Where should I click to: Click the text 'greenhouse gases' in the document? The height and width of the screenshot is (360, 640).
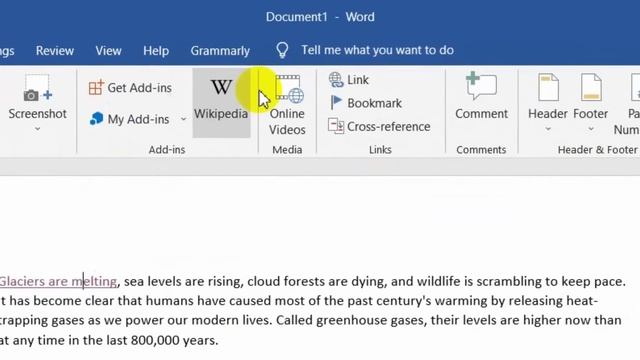[370, 320]
